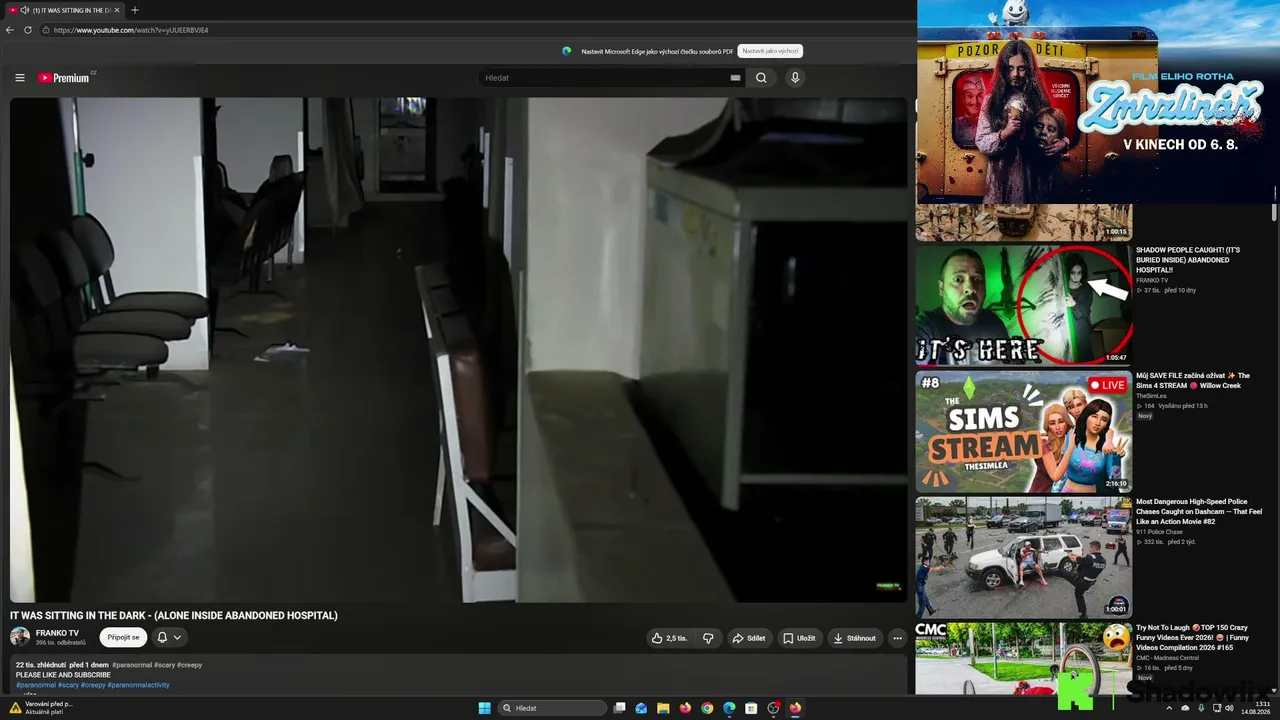Start voice search with the microphone
This screenshot has width=1280, height=720.
(795, 78)
